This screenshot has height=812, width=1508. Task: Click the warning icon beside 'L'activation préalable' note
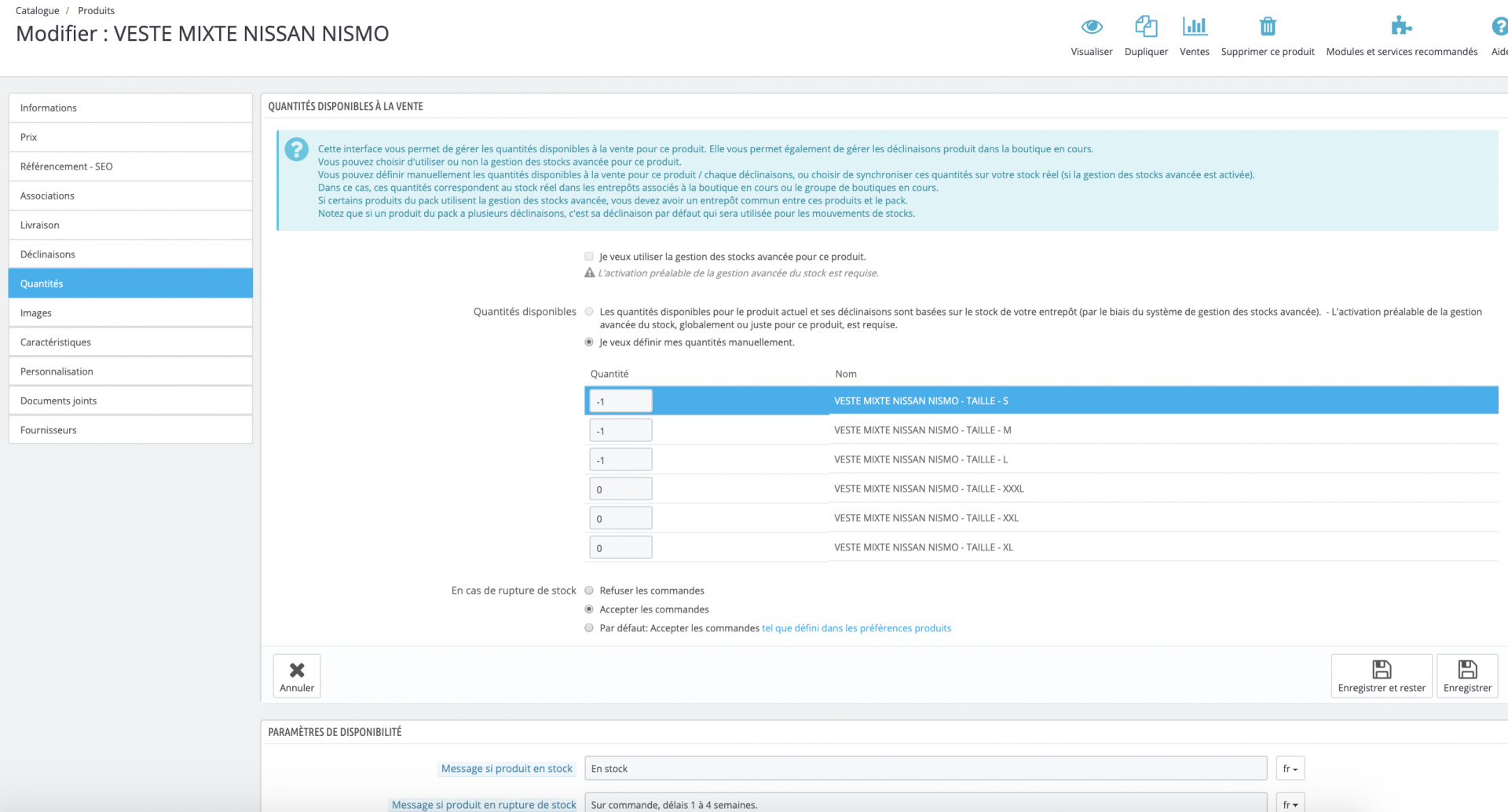(590, 273)
